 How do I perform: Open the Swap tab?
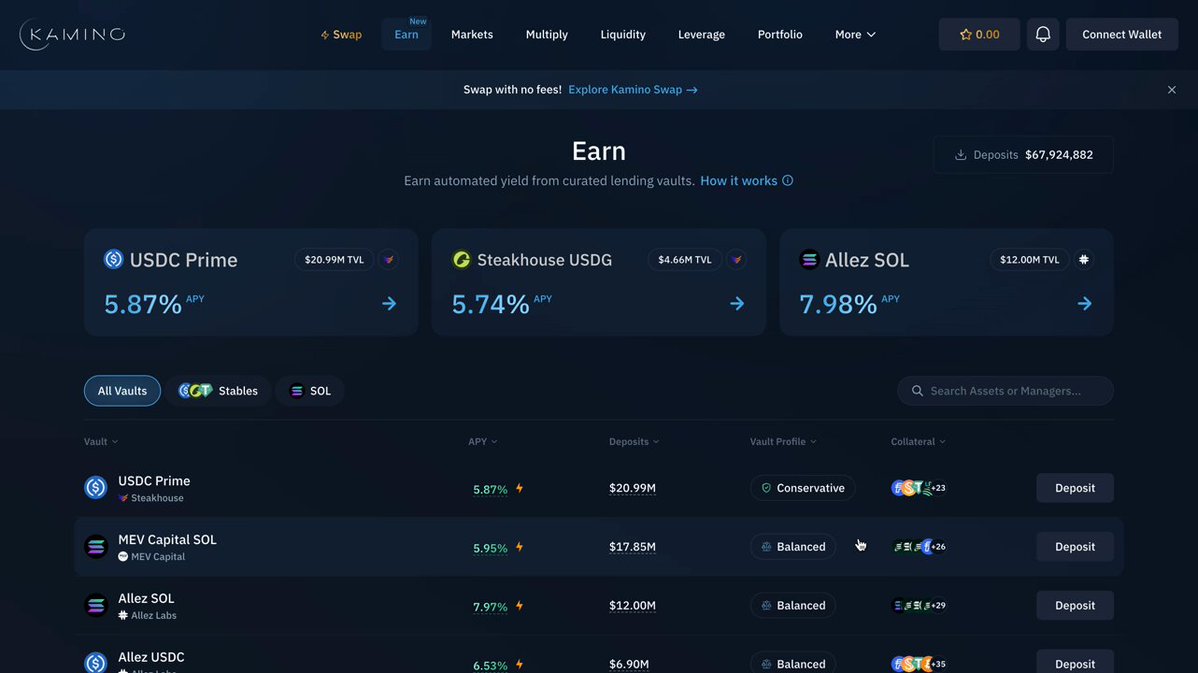(341, 34)
